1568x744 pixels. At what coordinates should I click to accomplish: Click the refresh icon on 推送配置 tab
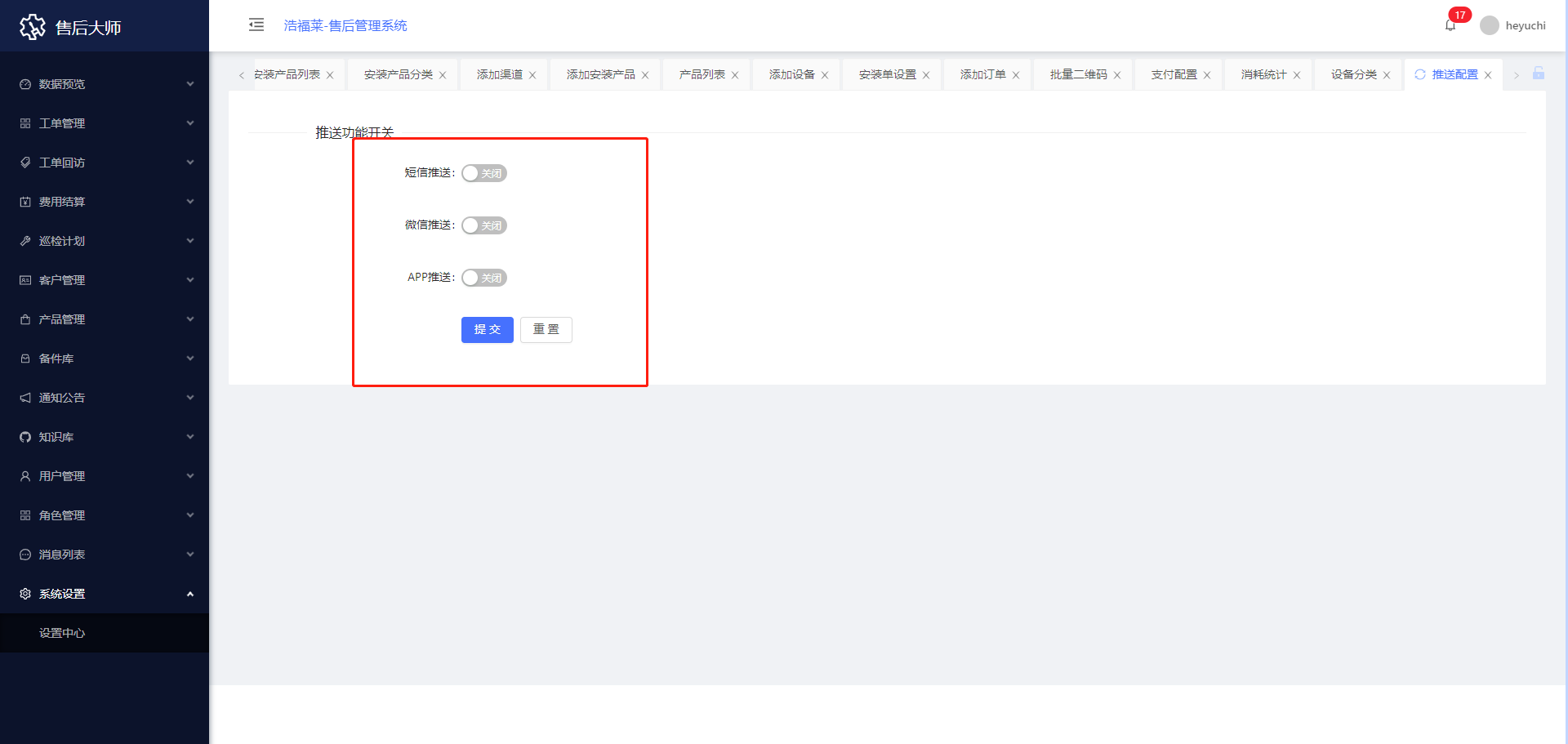1420,74
